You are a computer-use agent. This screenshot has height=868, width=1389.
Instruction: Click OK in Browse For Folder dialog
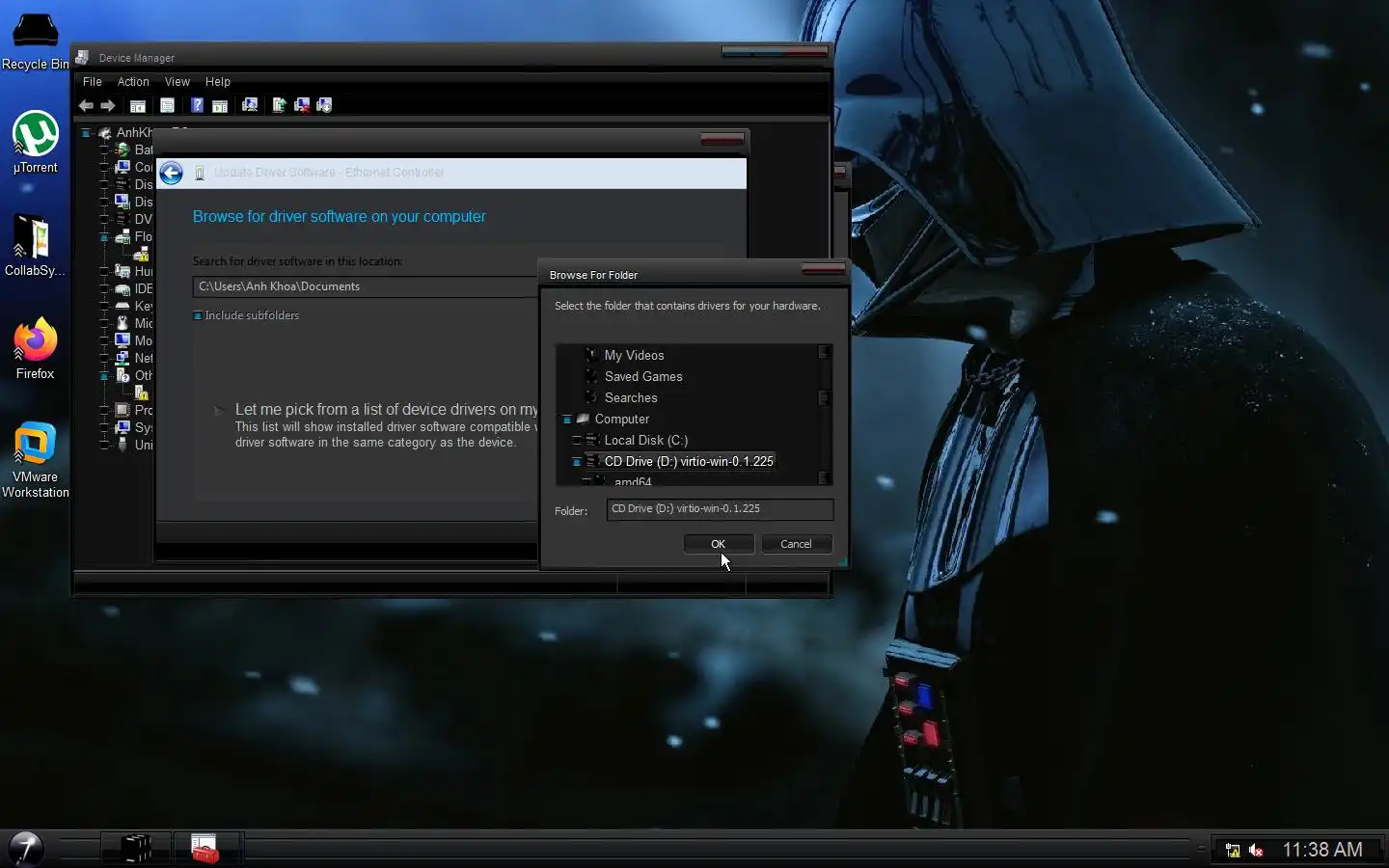pos(719,544)
